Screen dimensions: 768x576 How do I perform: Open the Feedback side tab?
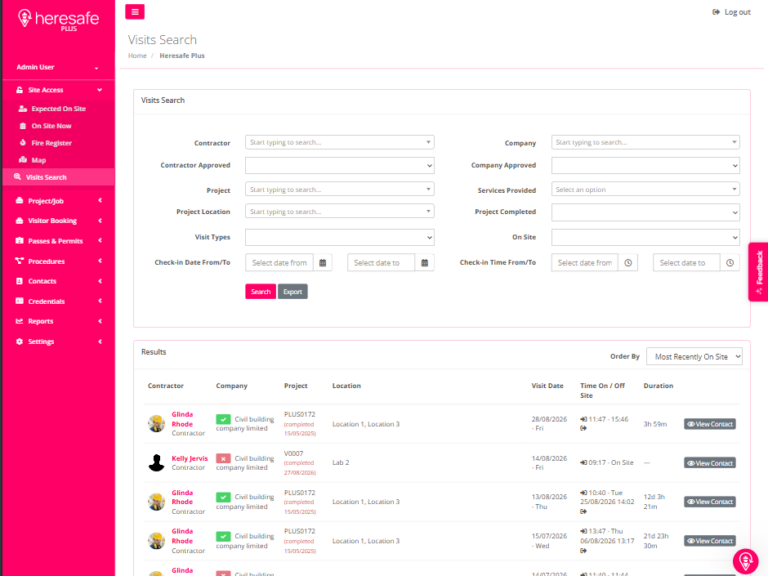758,272
